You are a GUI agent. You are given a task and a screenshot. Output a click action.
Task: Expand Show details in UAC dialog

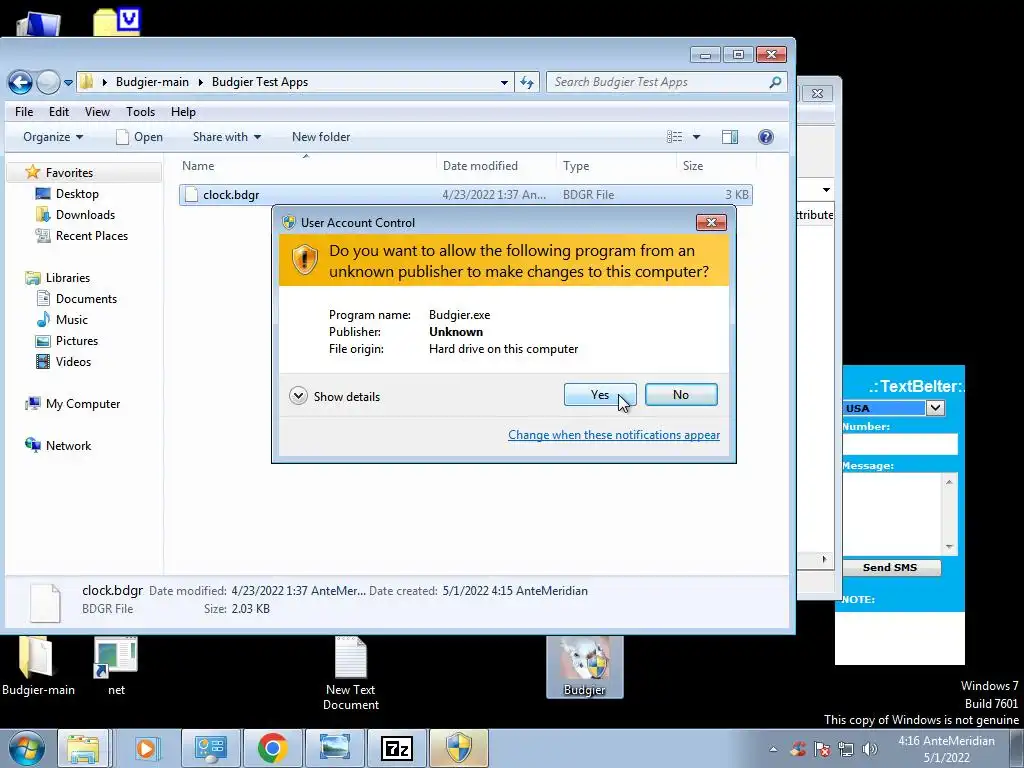334,396
